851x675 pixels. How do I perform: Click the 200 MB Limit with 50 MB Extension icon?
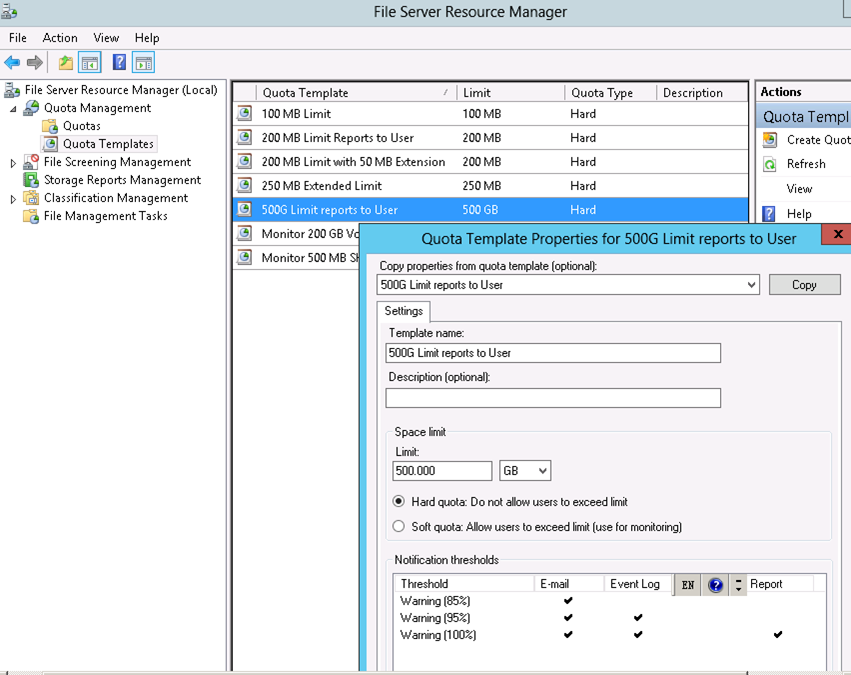pyautogui.click(x=245, y=161)
